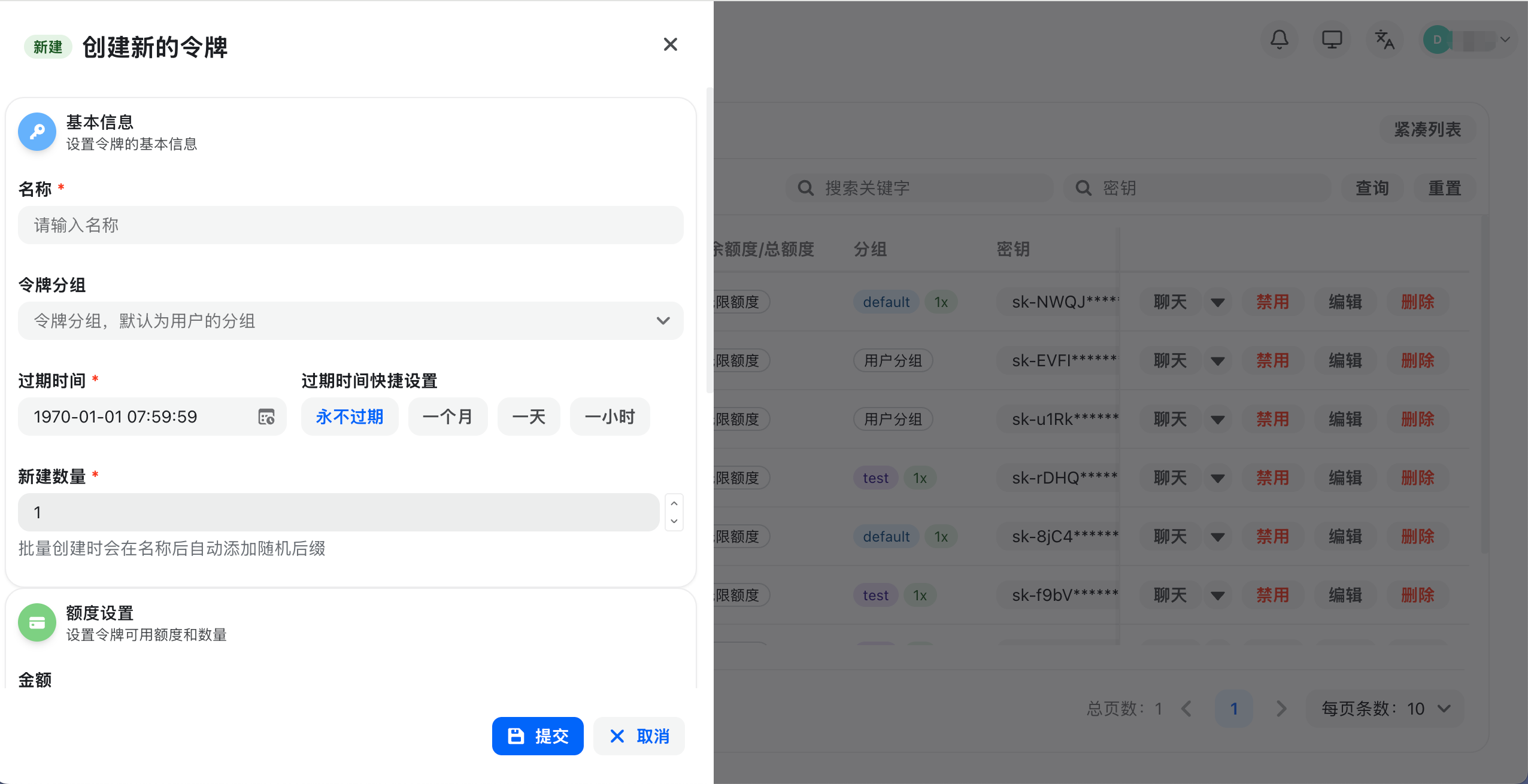The height and width of the screenshot is (784, 1528).
Task: Select 一个月 expiry quick setting
Action: click(x=448, y=417)
